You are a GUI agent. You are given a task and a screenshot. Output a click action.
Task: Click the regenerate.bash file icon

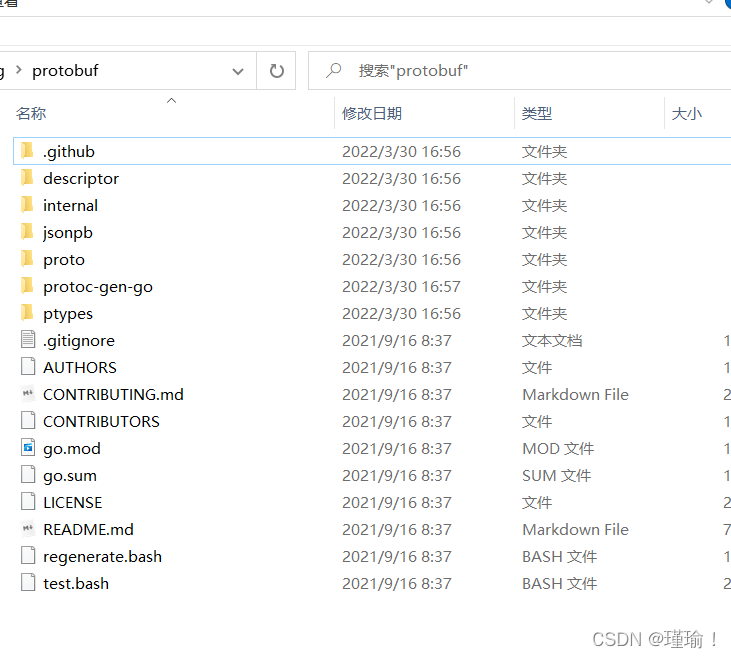[28, 555]
